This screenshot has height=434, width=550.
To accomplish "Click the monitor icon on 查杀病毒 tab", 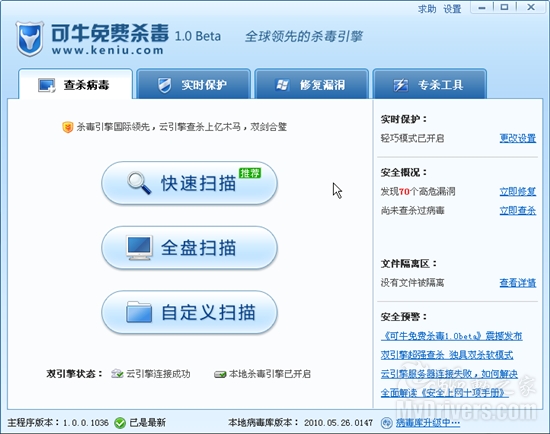I will click(x=47, y=85).
